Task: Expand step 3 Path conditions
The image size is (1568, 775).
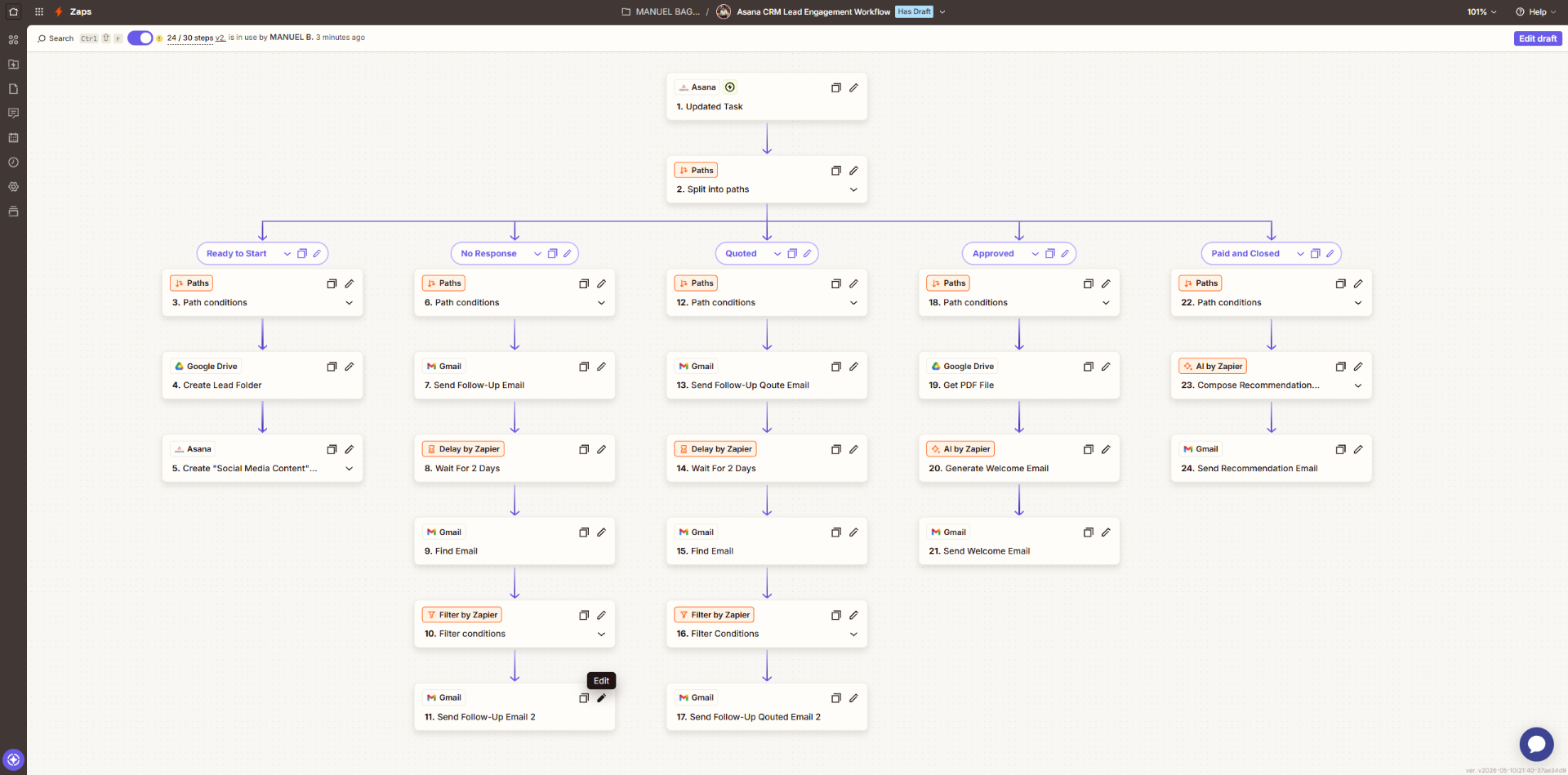Action: point(350,303)
